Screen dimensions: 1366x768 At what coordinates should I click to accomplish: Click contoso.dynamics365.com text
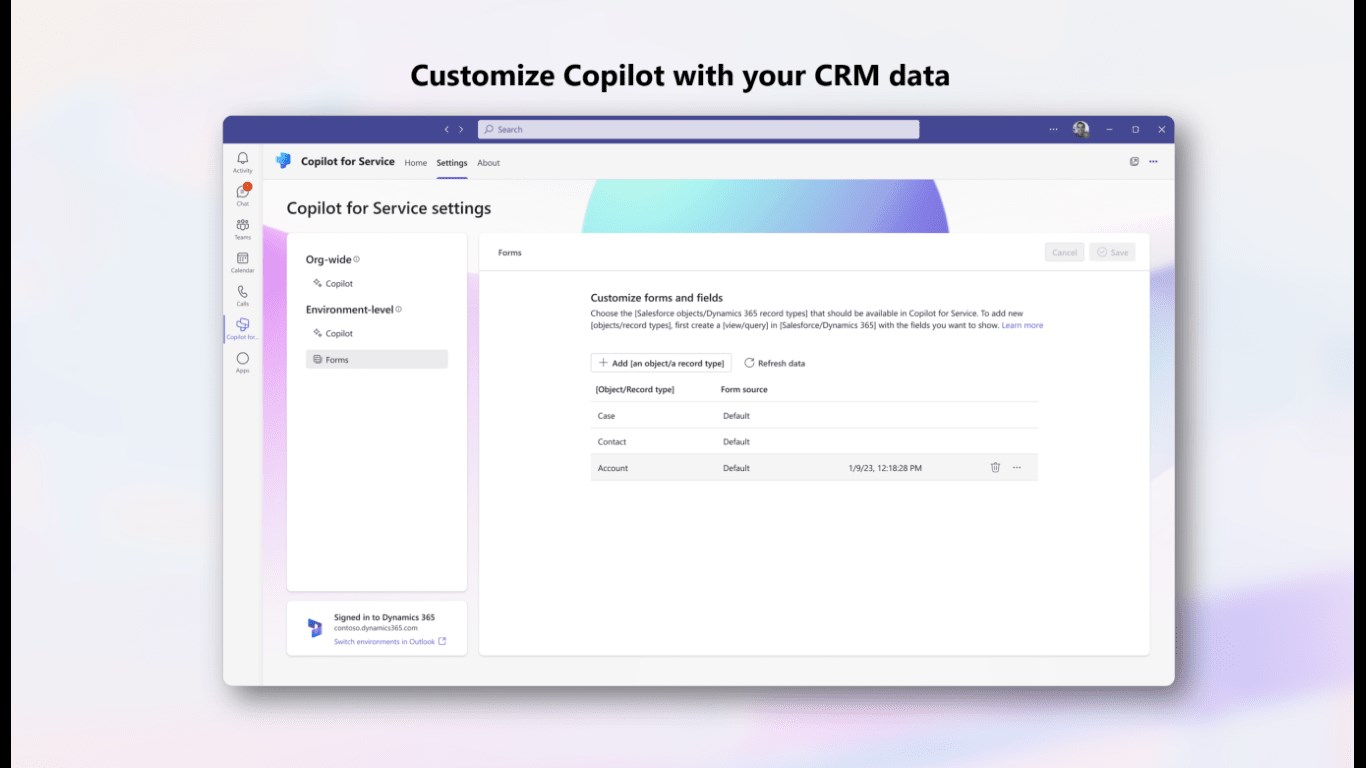point(376,628)
